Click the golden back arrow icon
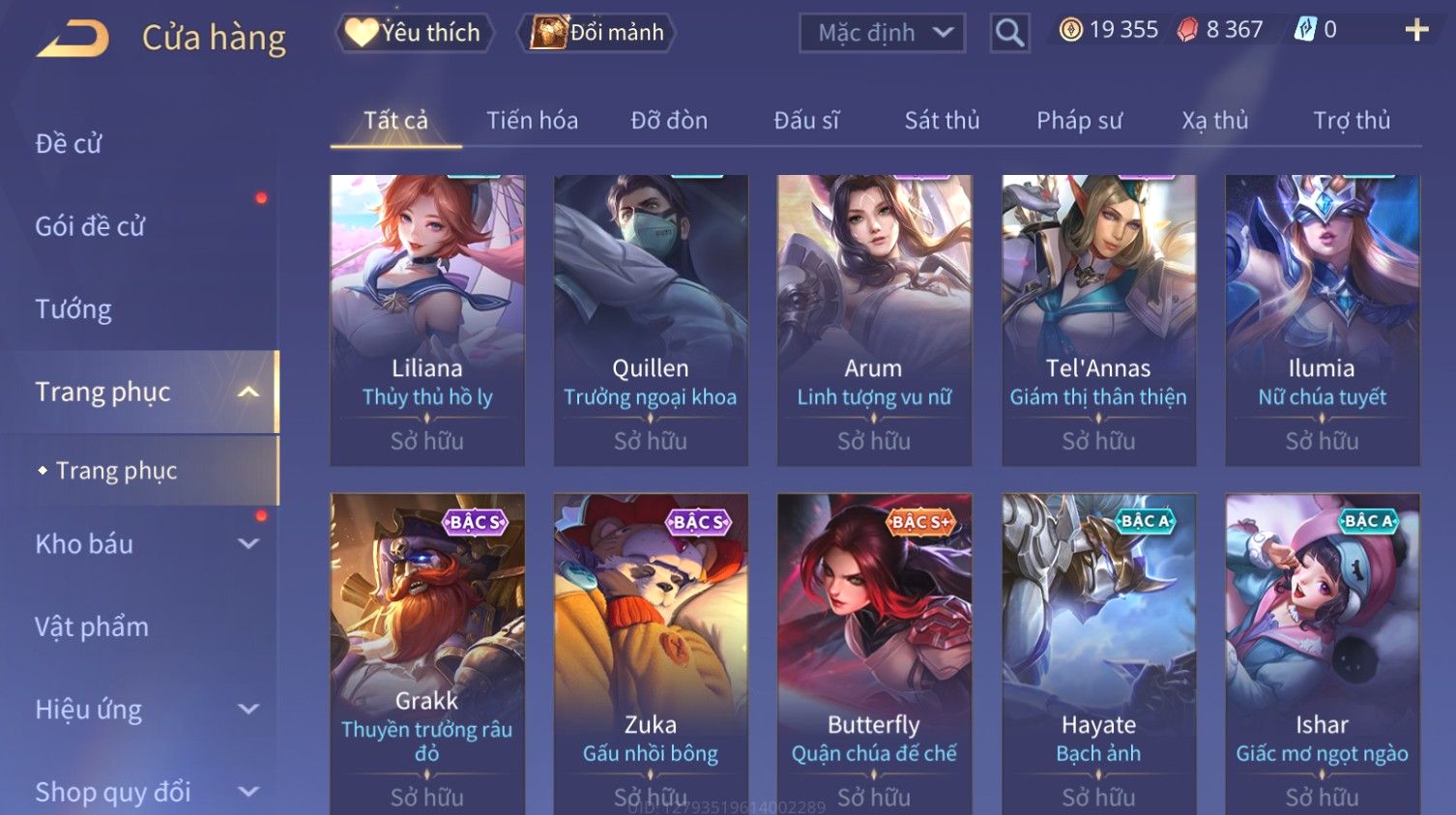 point(73,39)
